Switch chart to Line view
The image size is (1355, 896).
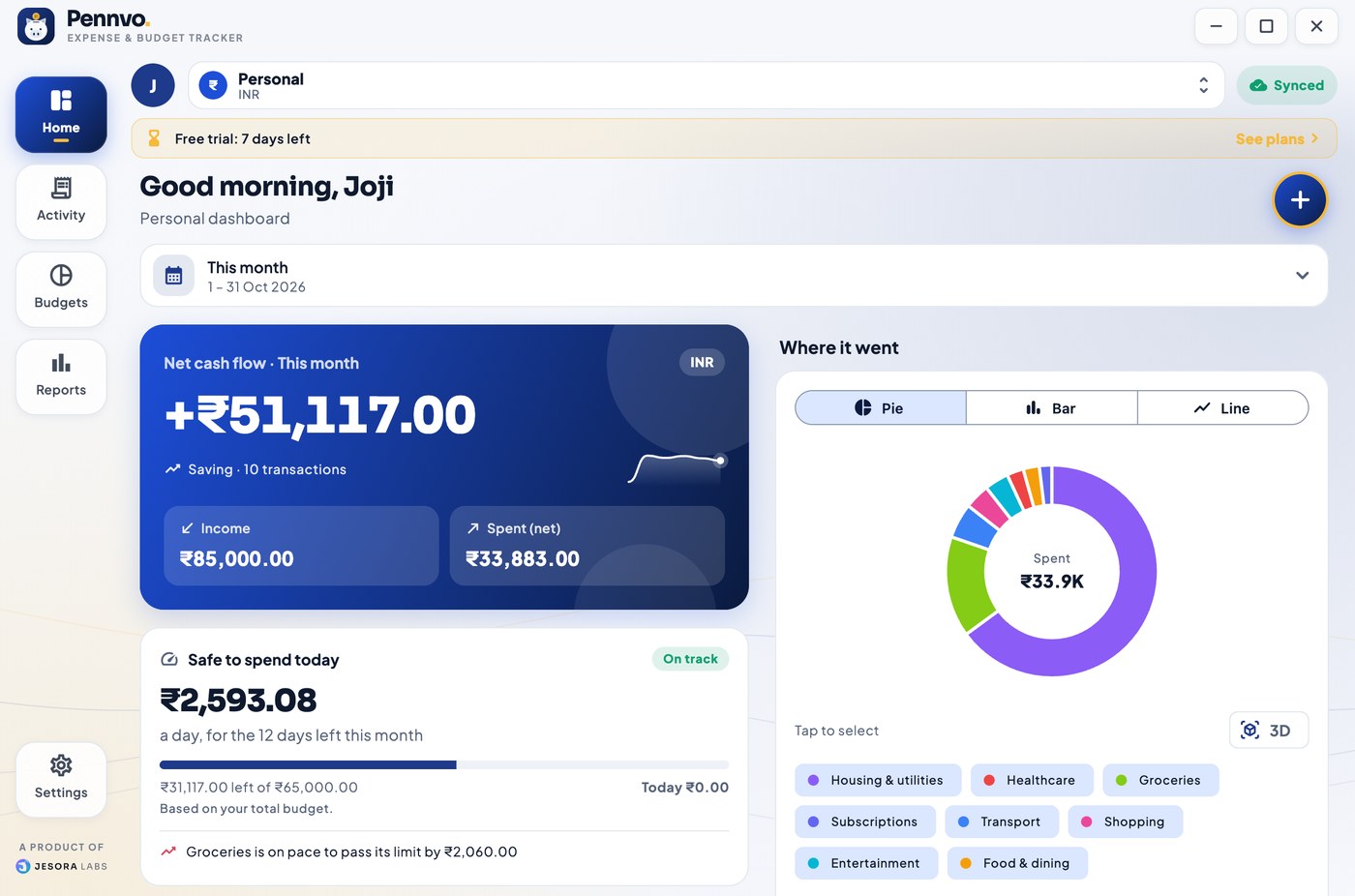point(1222,408)
